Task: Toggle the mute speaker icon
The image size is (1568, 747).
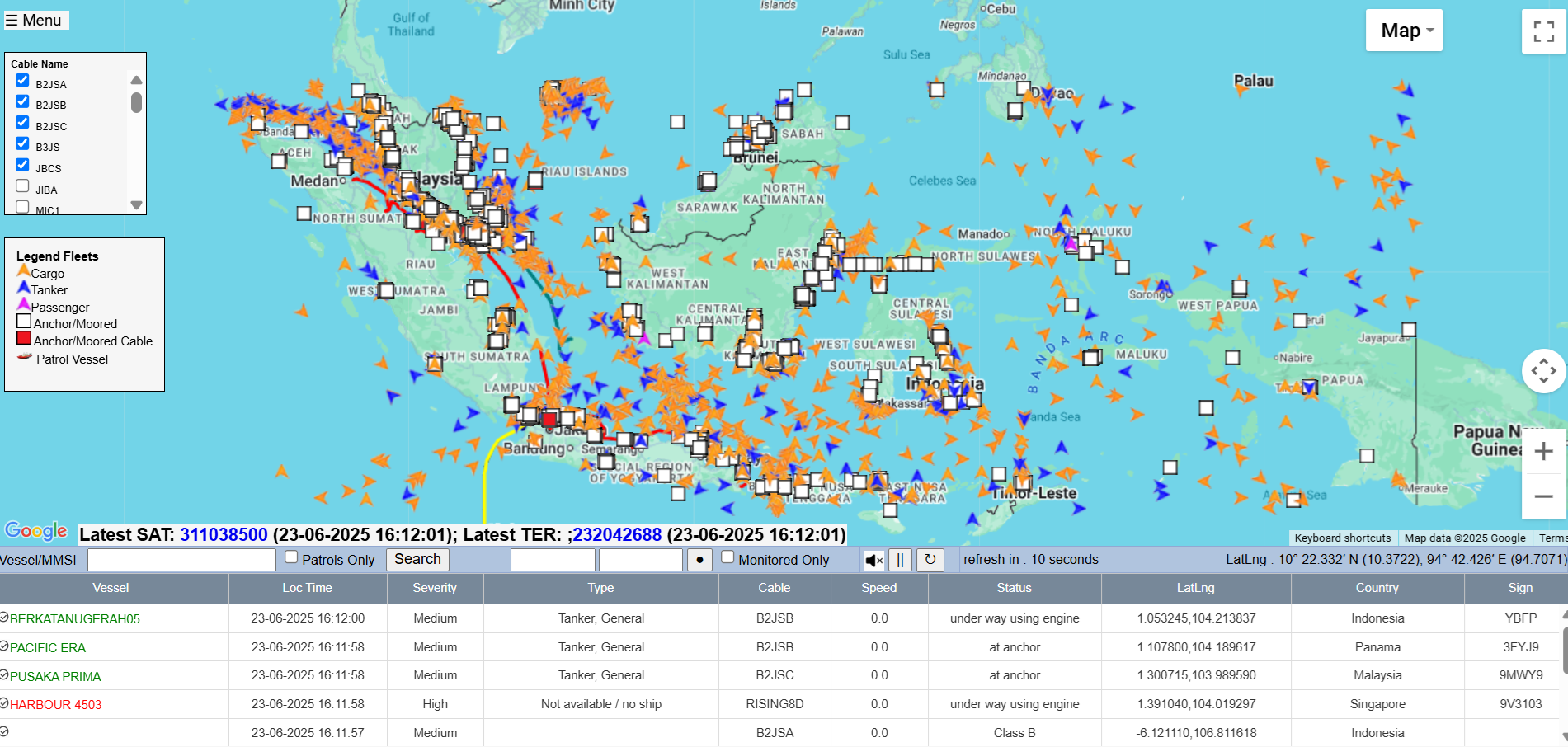Action: [873, 561]
